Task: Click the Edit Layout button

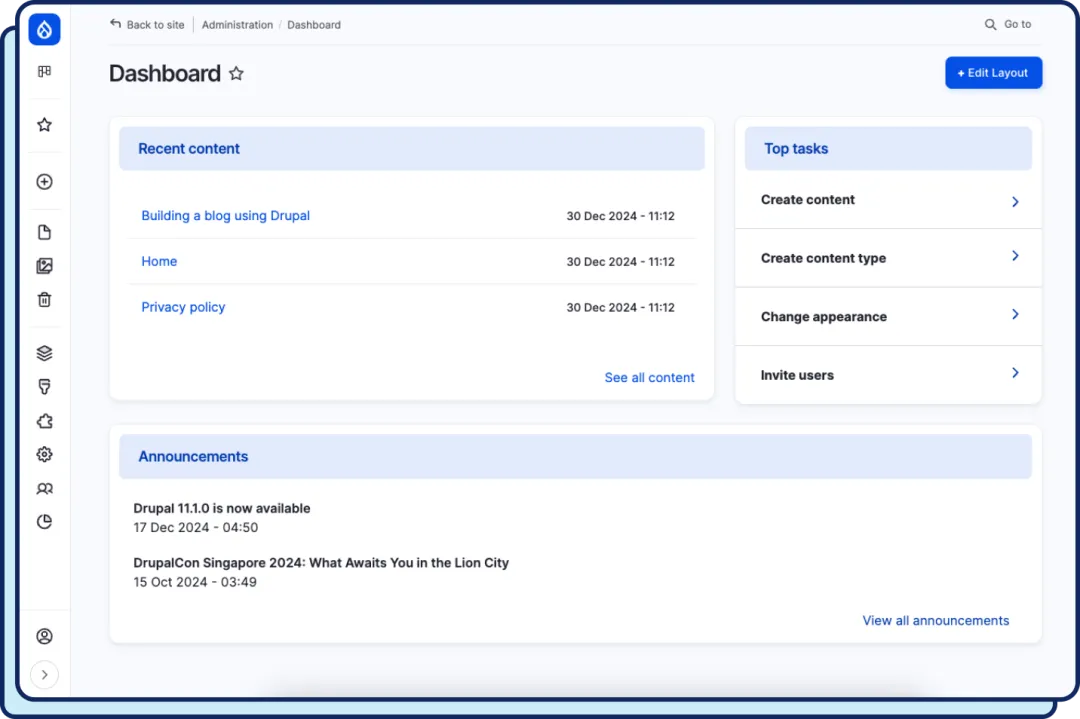Action: point(993,72)
